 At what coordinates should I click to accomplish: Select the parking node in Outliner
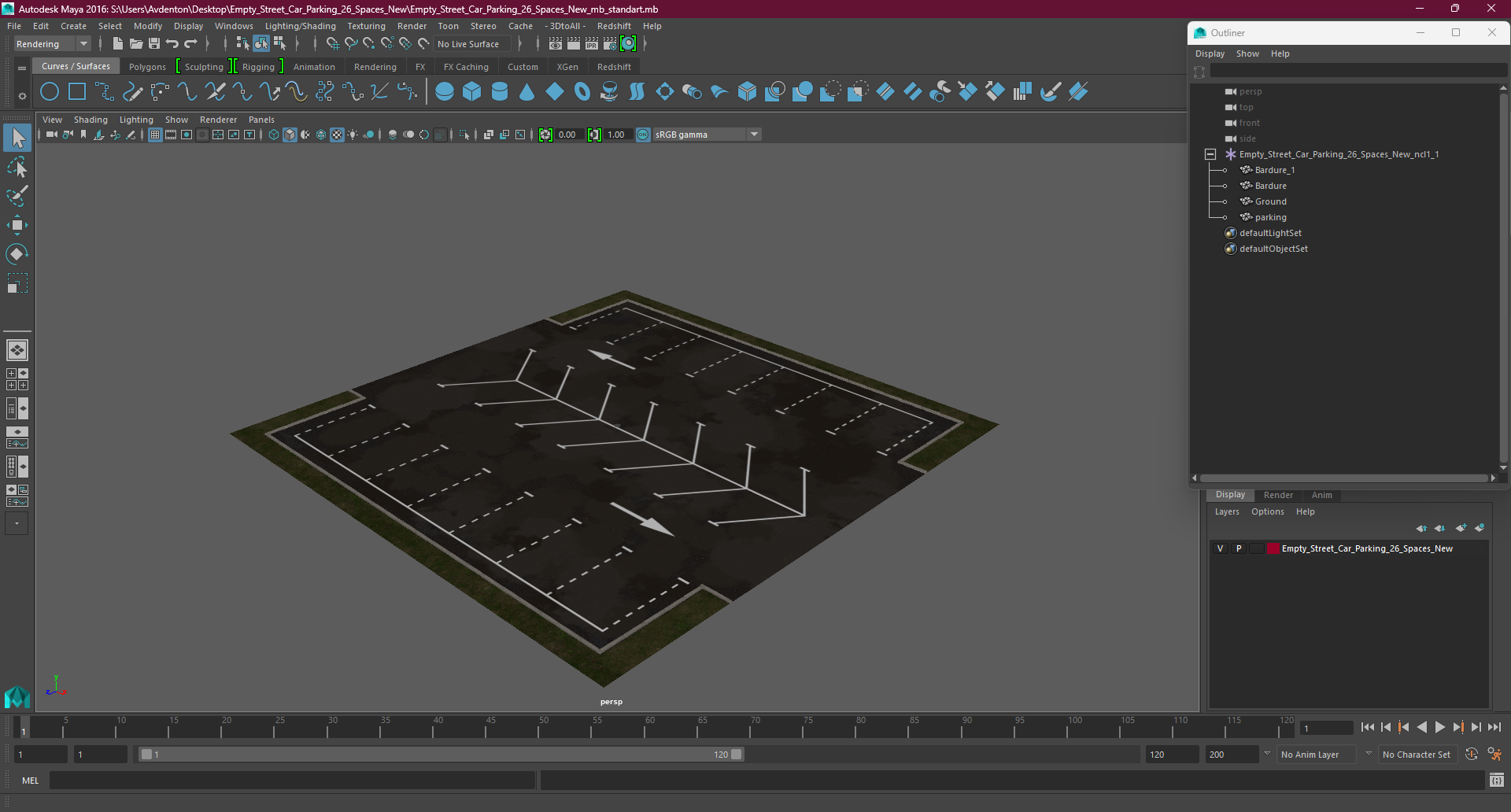click(1270, 217)
